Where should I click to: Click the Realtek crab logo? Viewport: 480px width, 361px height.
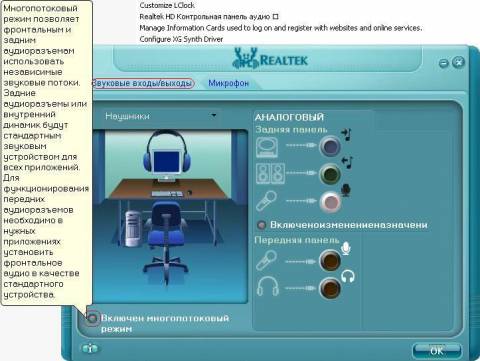click(x=245, y=59)
